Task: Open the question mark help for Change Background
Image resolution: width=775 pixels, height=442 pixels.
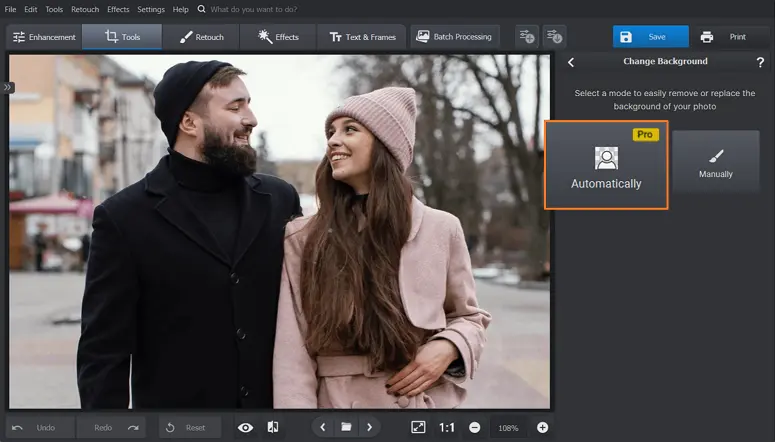Action: pyautogui.click(x=760, y=62)
